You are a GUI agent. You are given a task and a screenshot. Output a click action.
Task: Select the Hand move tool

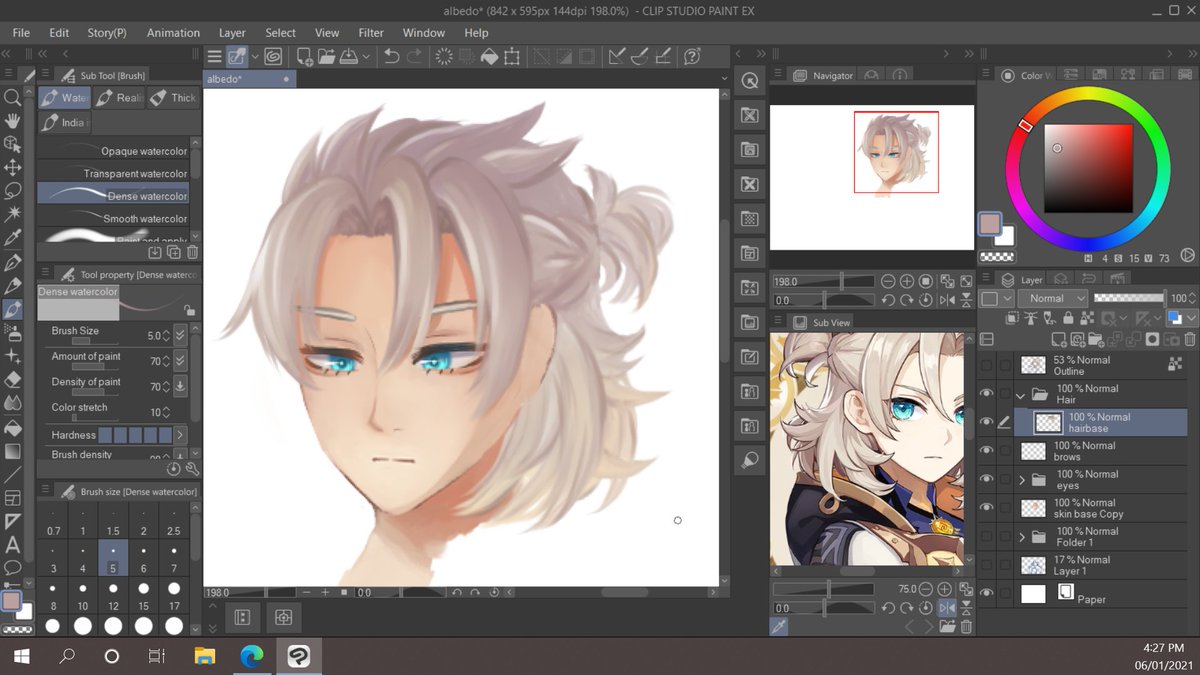click(13, 121)
